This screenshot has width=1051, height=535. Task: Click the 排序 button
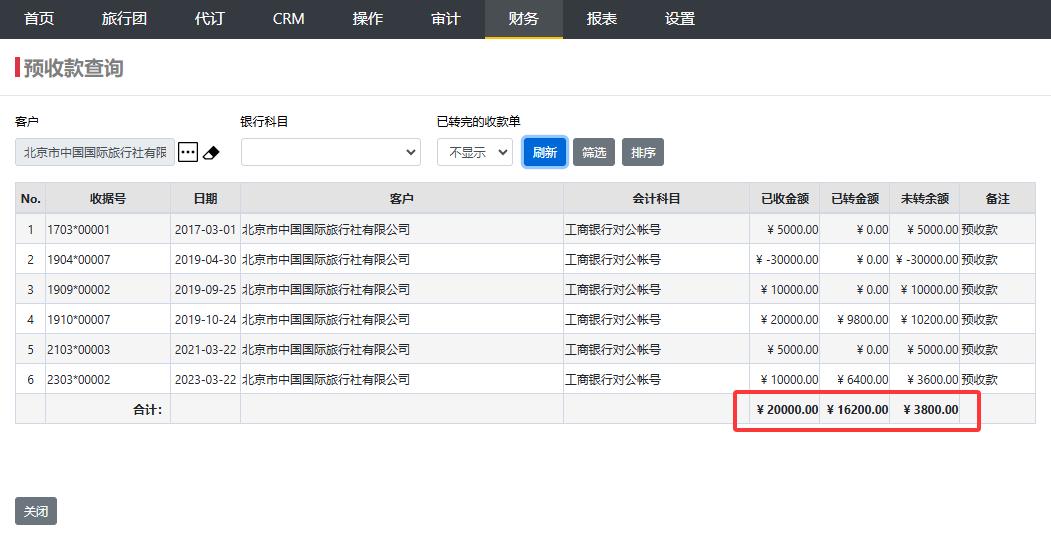click(x=643, y=152)
